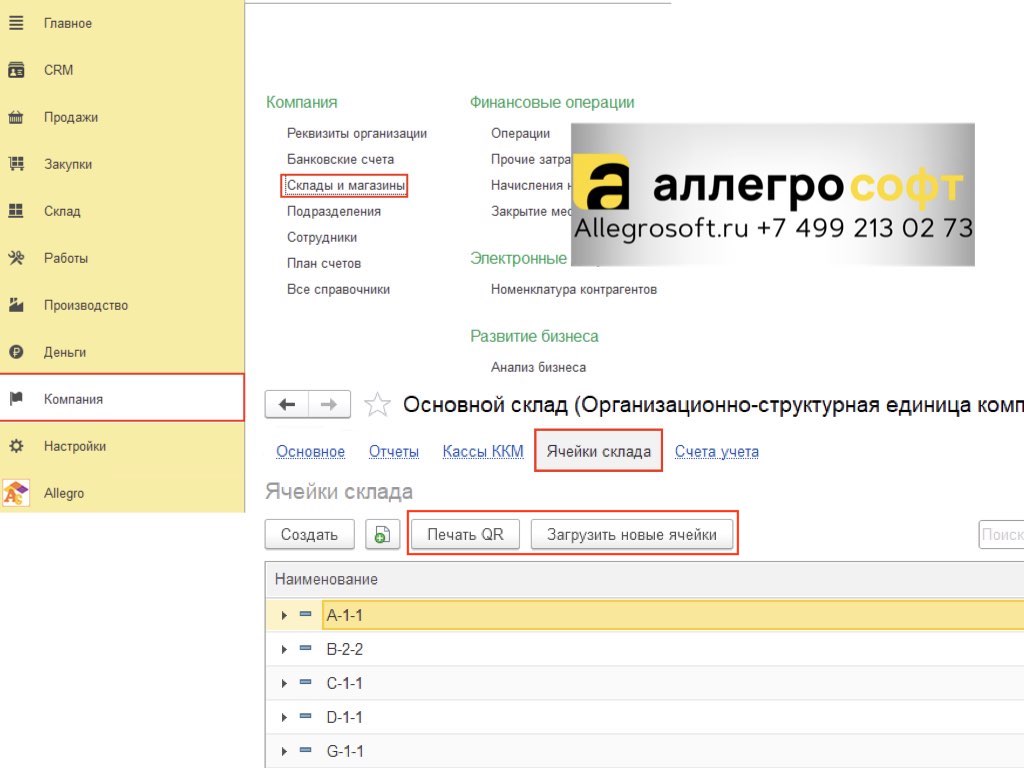Open the CRM section
Image resolution: width=1024 pixels, height=768 pixels.
[122, 70]
